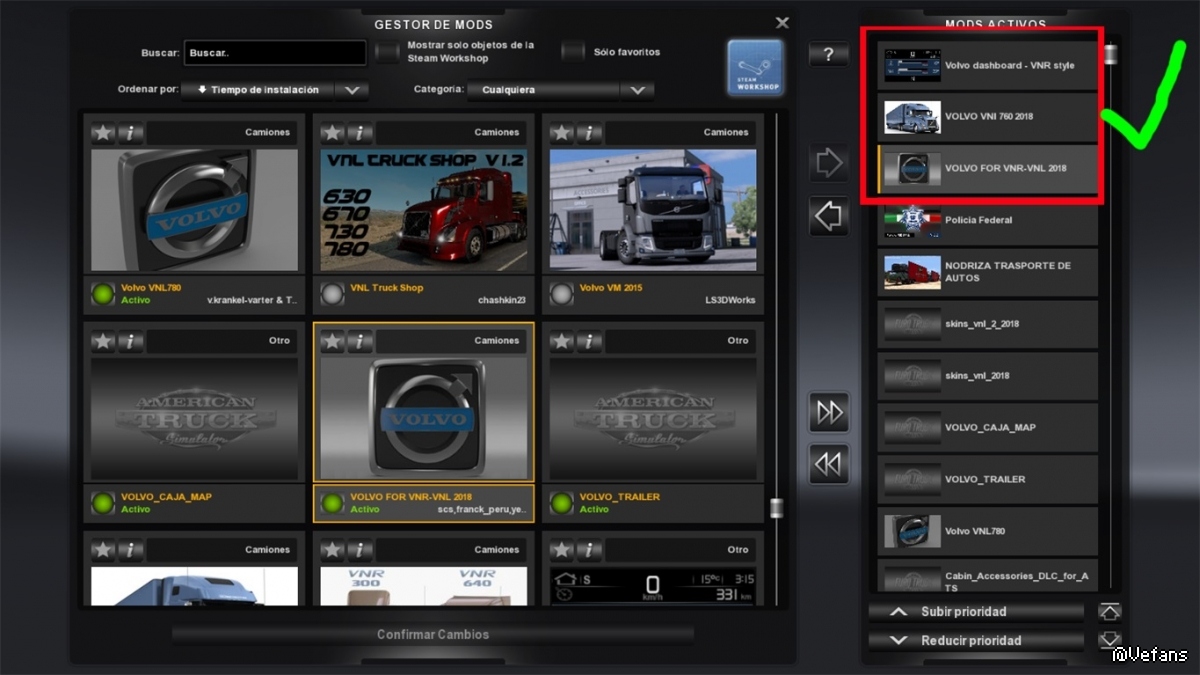Show info for Volvo VM 2015 mod

pos(589,132)
